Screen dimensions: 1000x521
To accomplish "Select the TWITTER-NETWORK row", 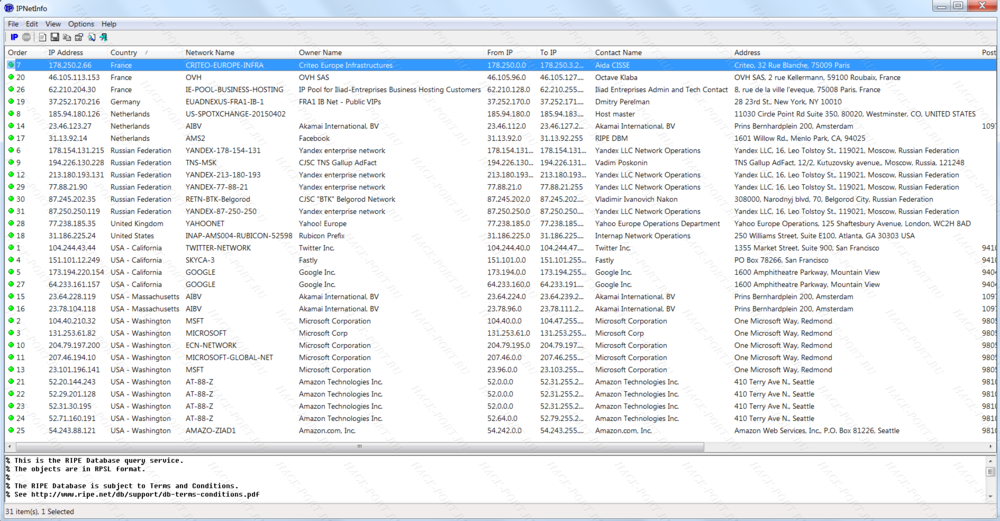I will click(x=501, y=247).
